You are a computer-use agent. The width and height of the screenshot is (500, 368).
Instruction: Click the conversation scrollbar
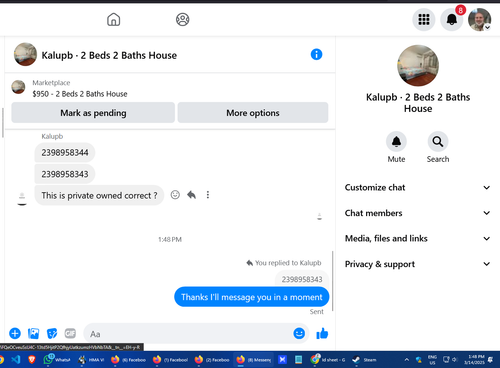pos(333,281)
